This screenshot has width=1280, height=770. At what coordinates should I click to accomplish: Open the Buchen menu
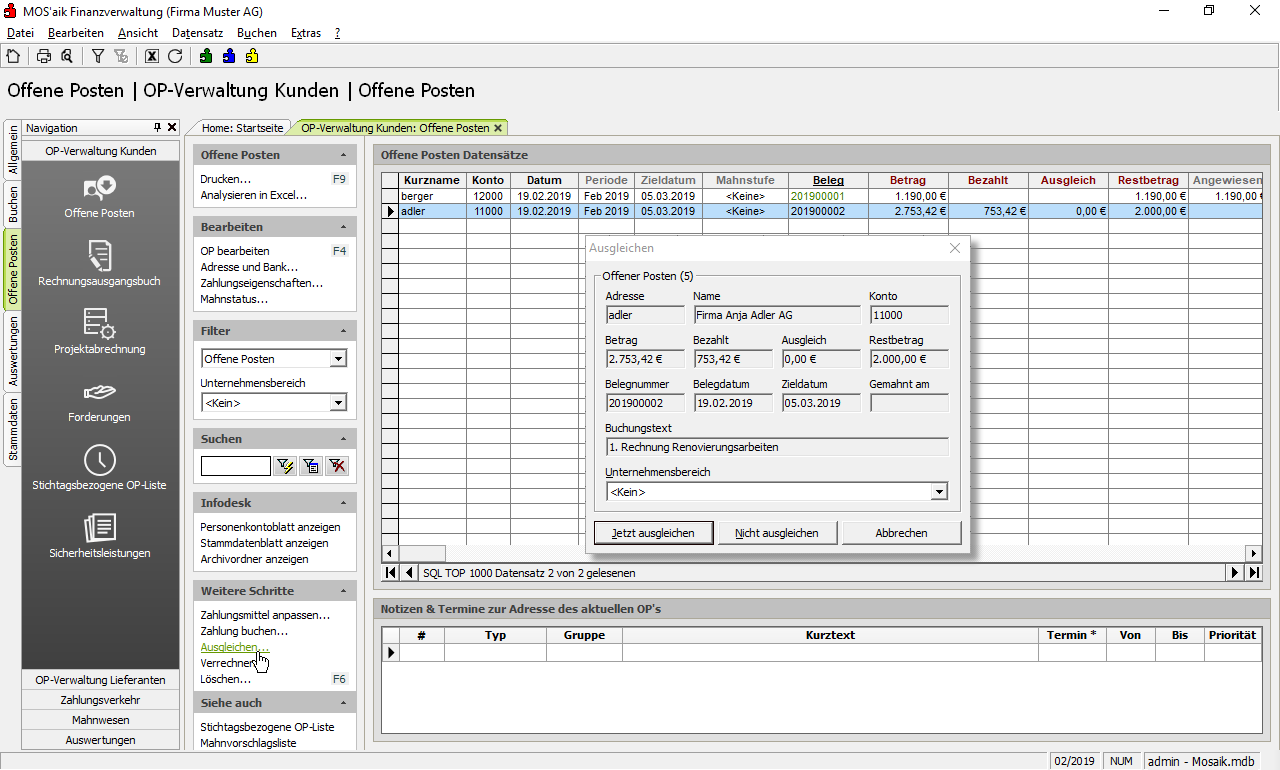coord(256,33)
